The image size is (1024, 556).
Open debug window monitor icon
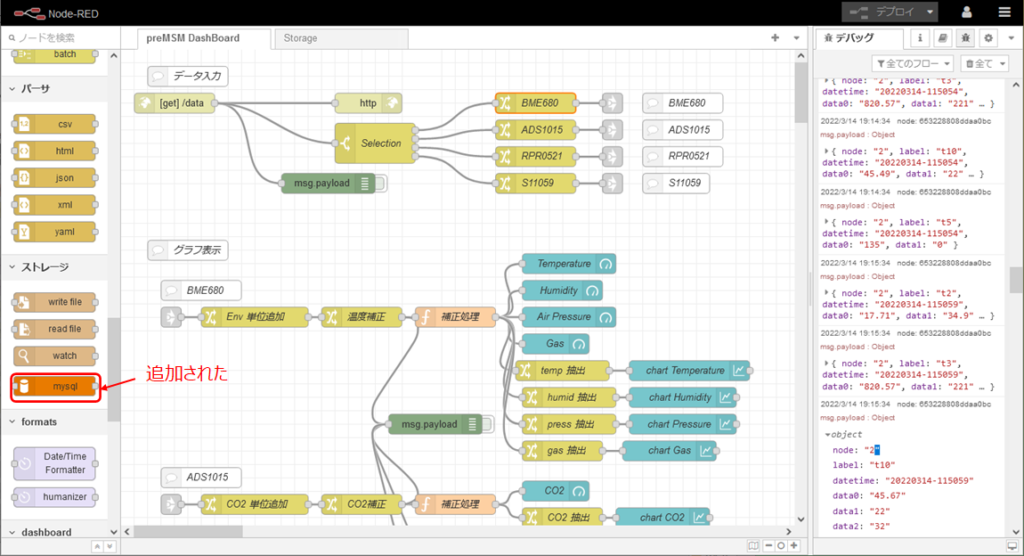coord(1012,546)
